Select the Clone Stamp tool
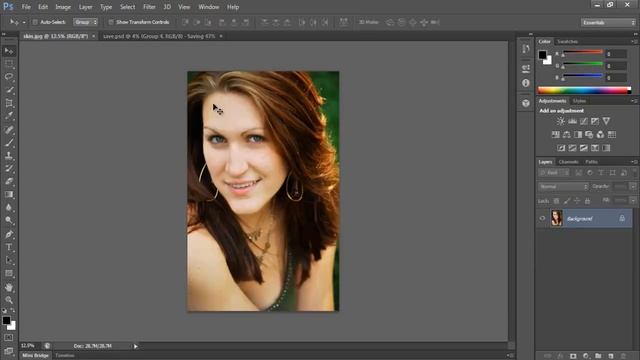 pyautogui.click(x=9, y=156)
